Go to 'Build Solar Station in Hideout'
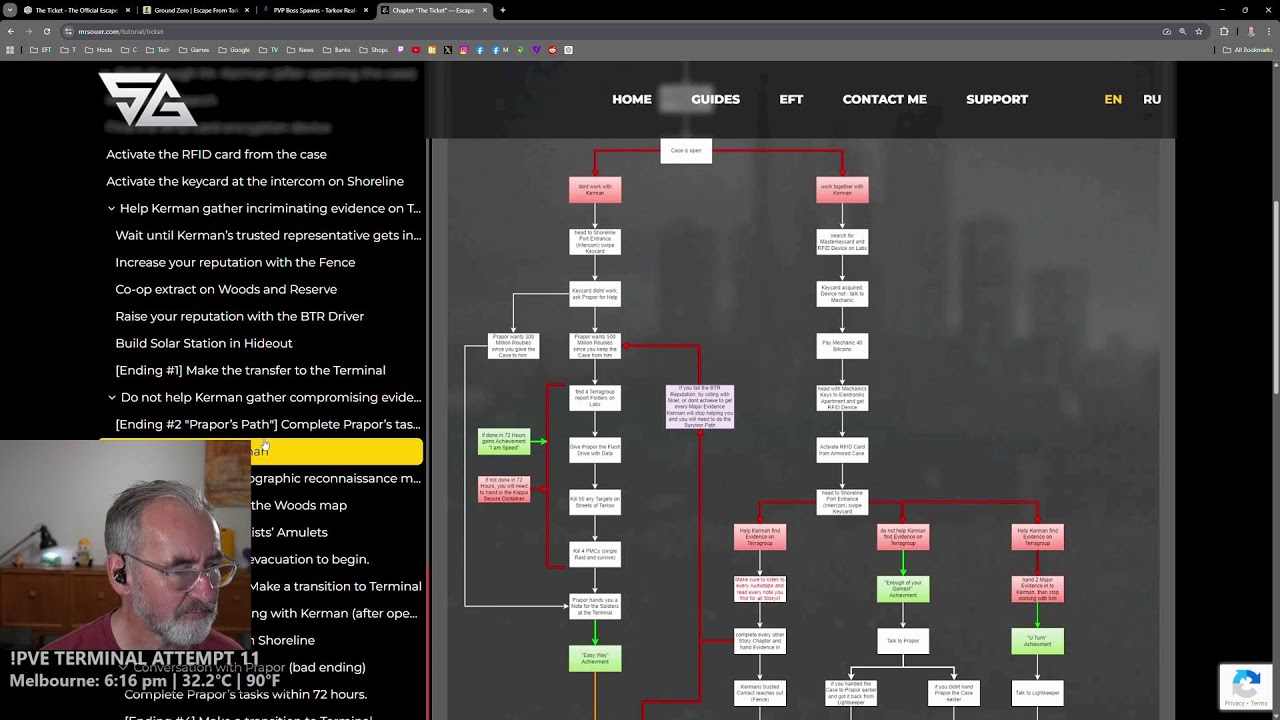Viewport: 1280px width, 720px height. pyautogui.click(x=204, y=343)
